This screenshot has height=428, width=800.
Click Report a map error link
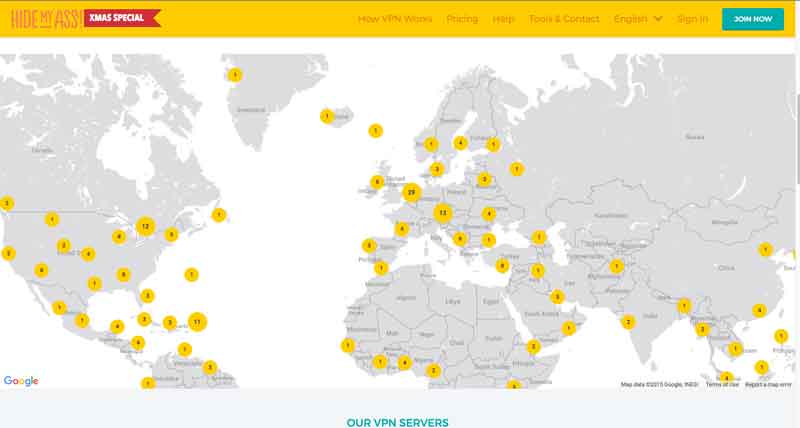768,384
